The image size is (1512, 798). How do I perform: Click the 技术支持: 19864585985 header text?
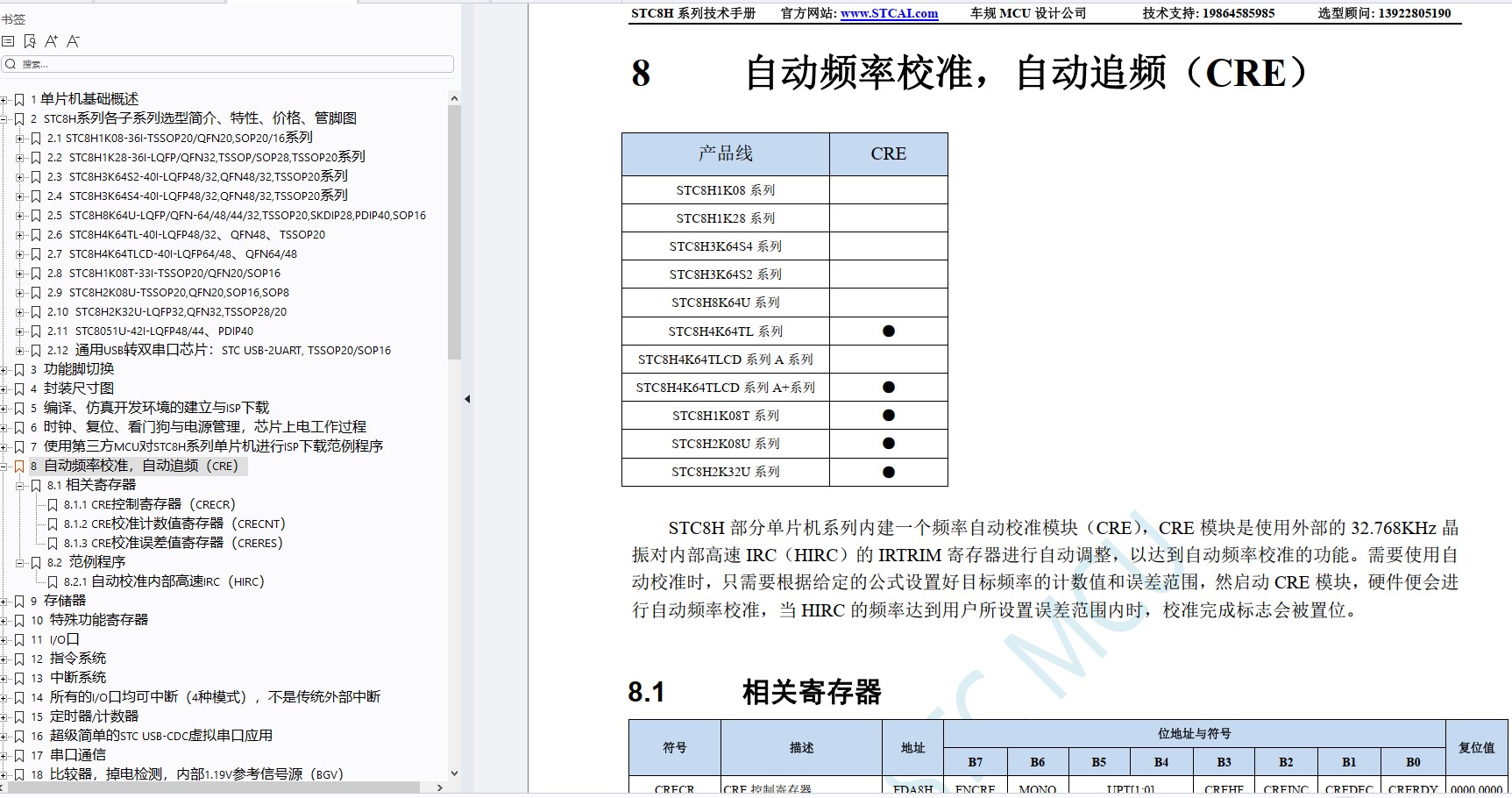click(x=1209, y=13)
